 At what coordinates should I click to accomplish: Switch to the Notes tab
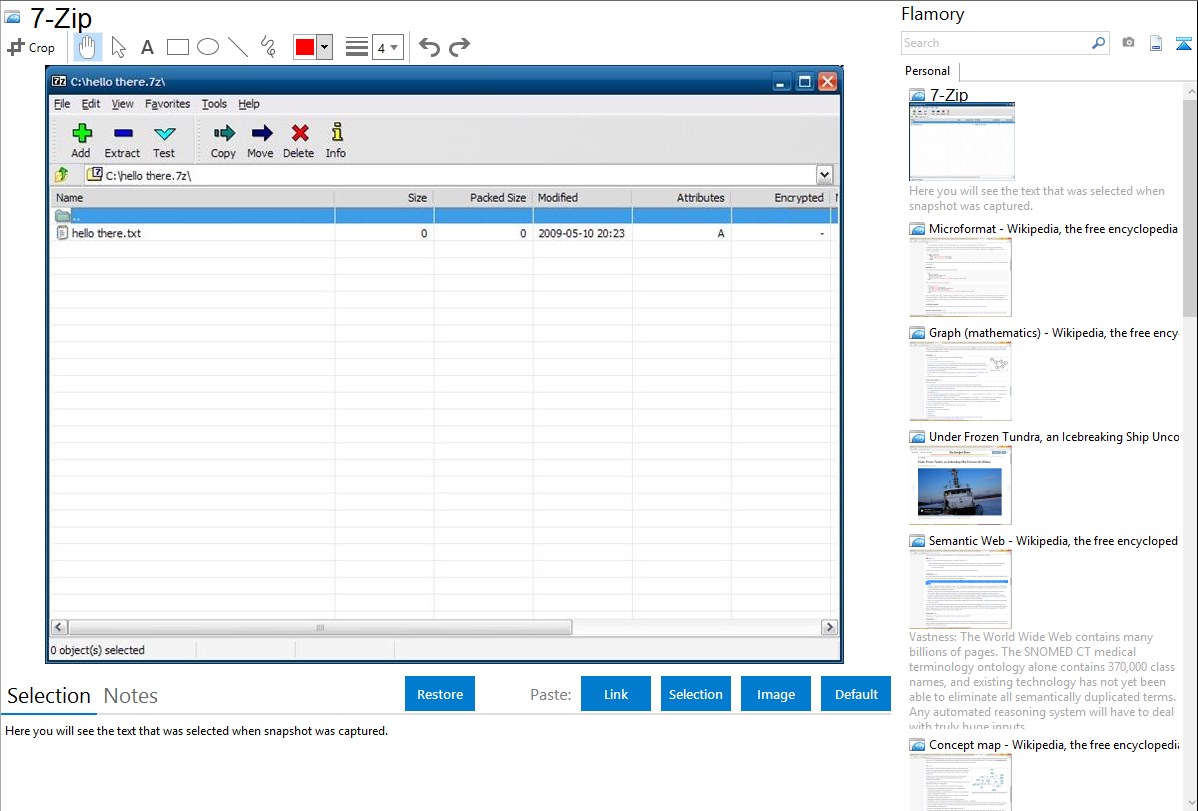click(x=131, y=696)
